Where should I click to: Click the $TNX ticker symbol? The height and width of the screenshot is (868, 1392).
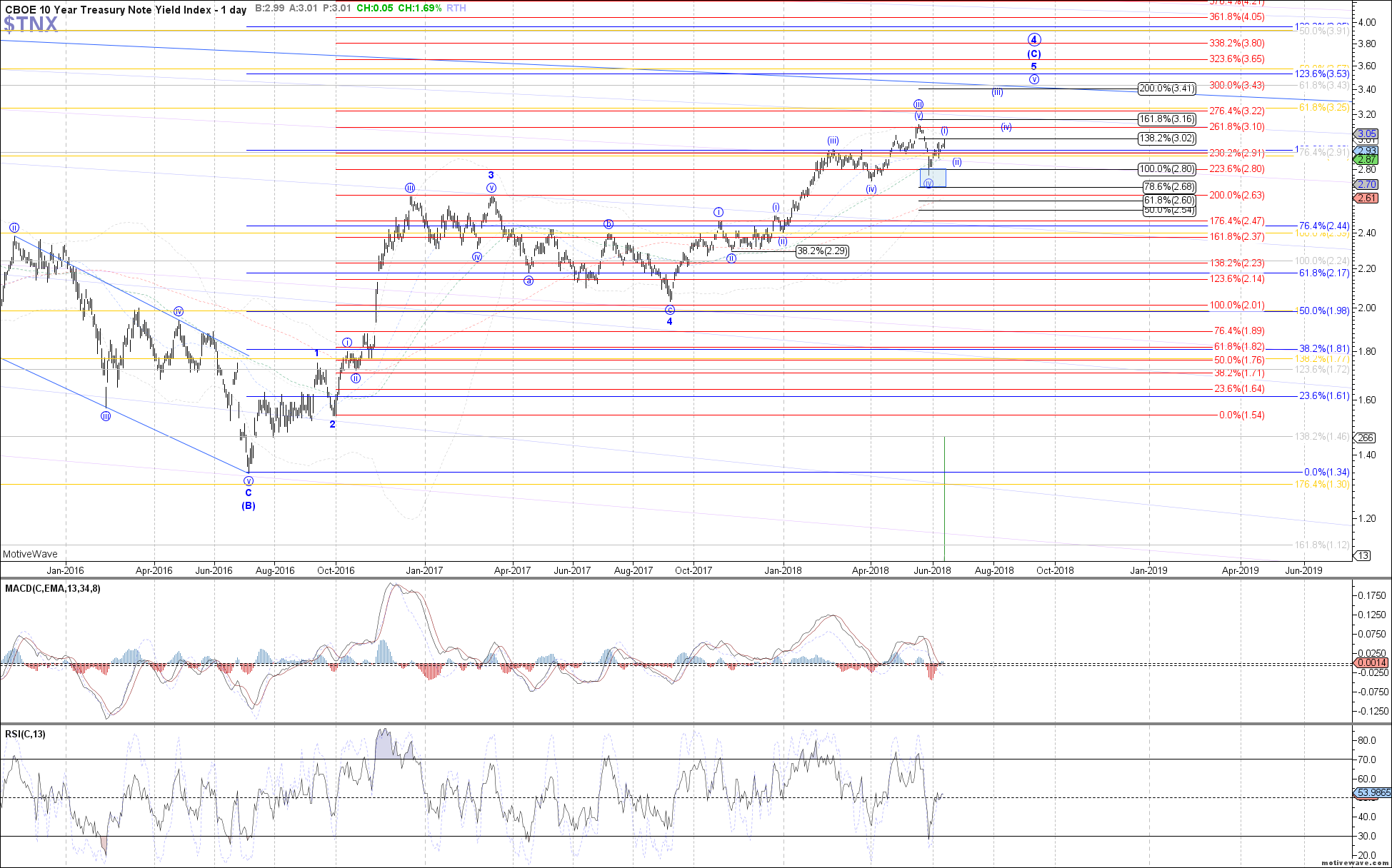31,25
